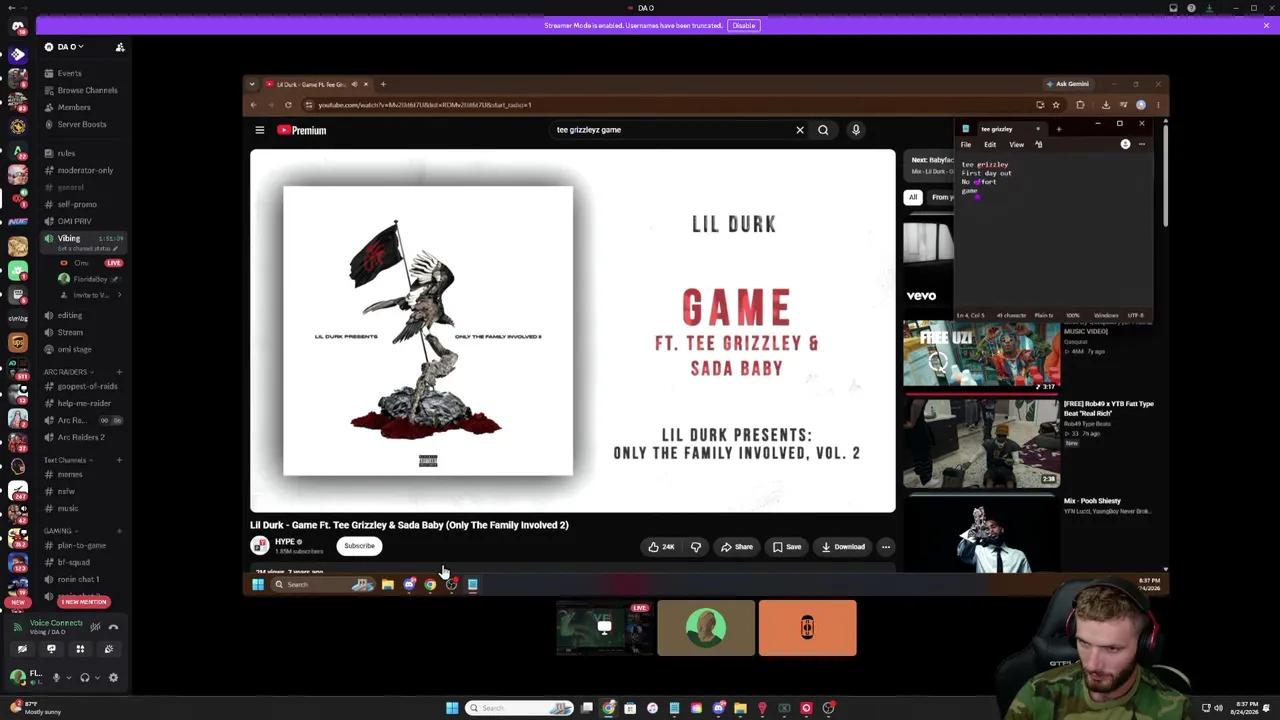Open the YouTube guide hamburger menu
This screenshot has height=720, width=1280.
tap(259, 130)
